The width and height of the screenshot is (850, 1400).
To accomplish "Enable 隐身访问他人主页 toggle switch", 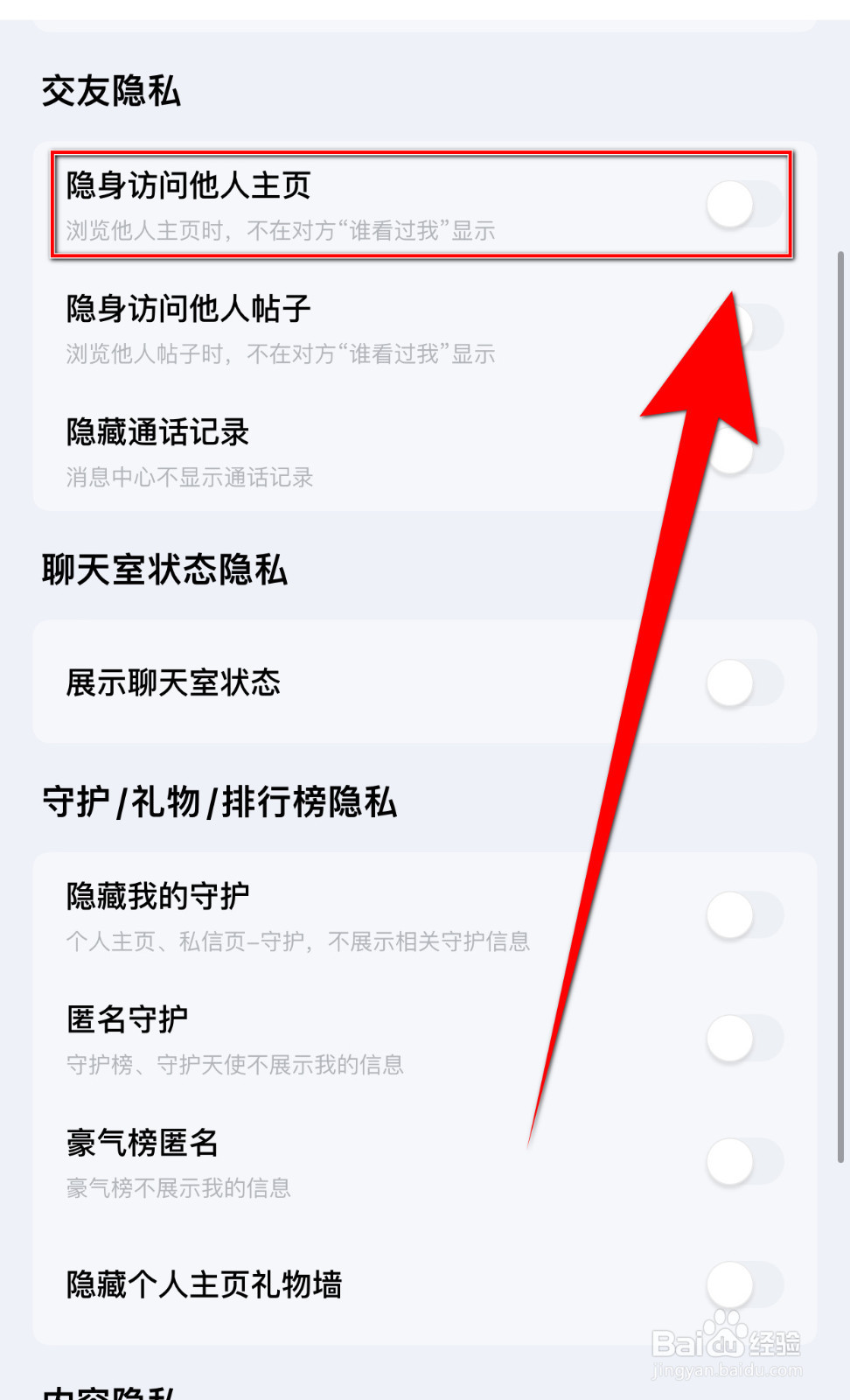I will [x=745, y=205].
